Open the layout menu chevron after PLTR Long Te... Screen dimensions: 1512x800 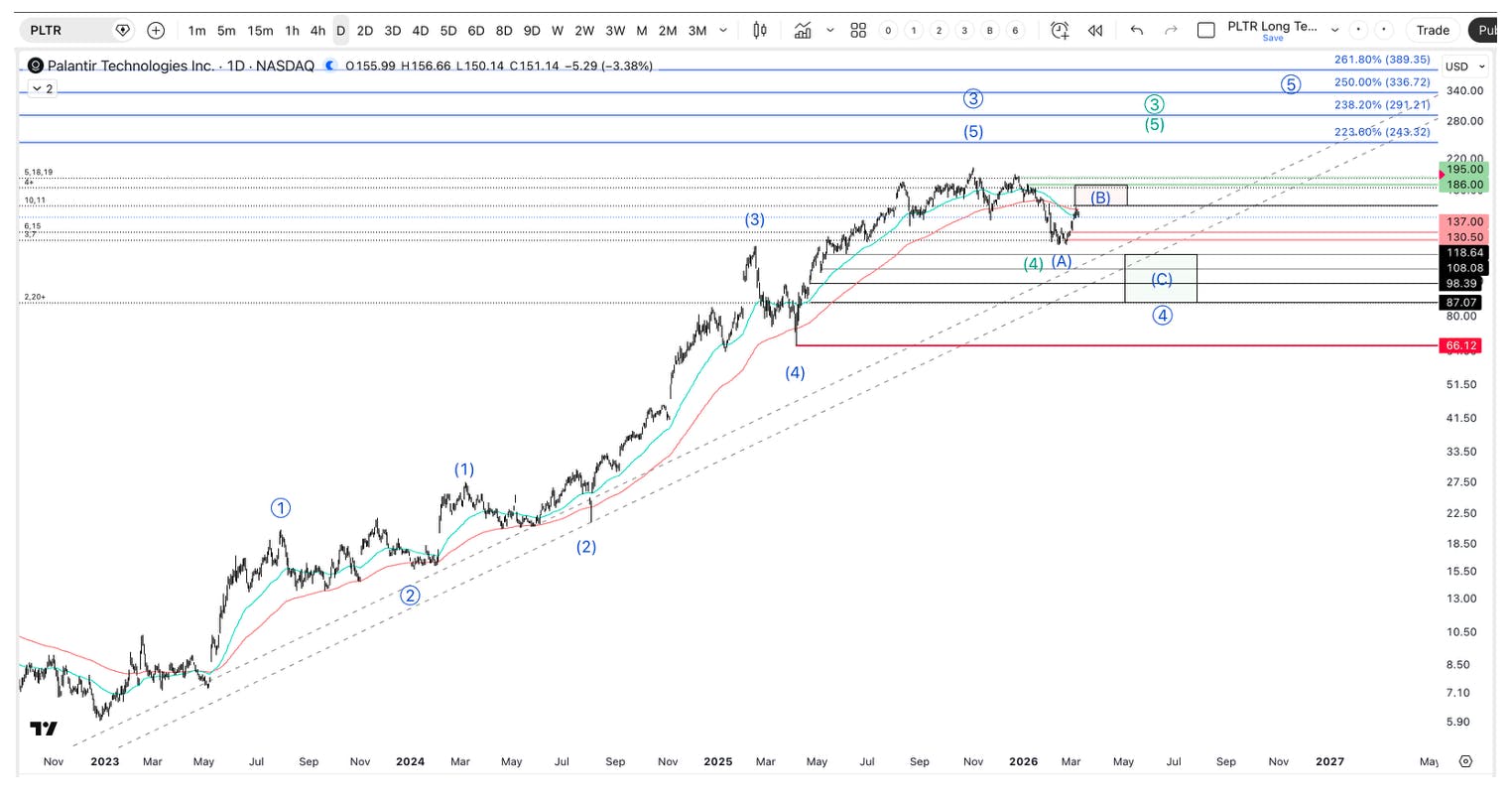pos(1335,30)
